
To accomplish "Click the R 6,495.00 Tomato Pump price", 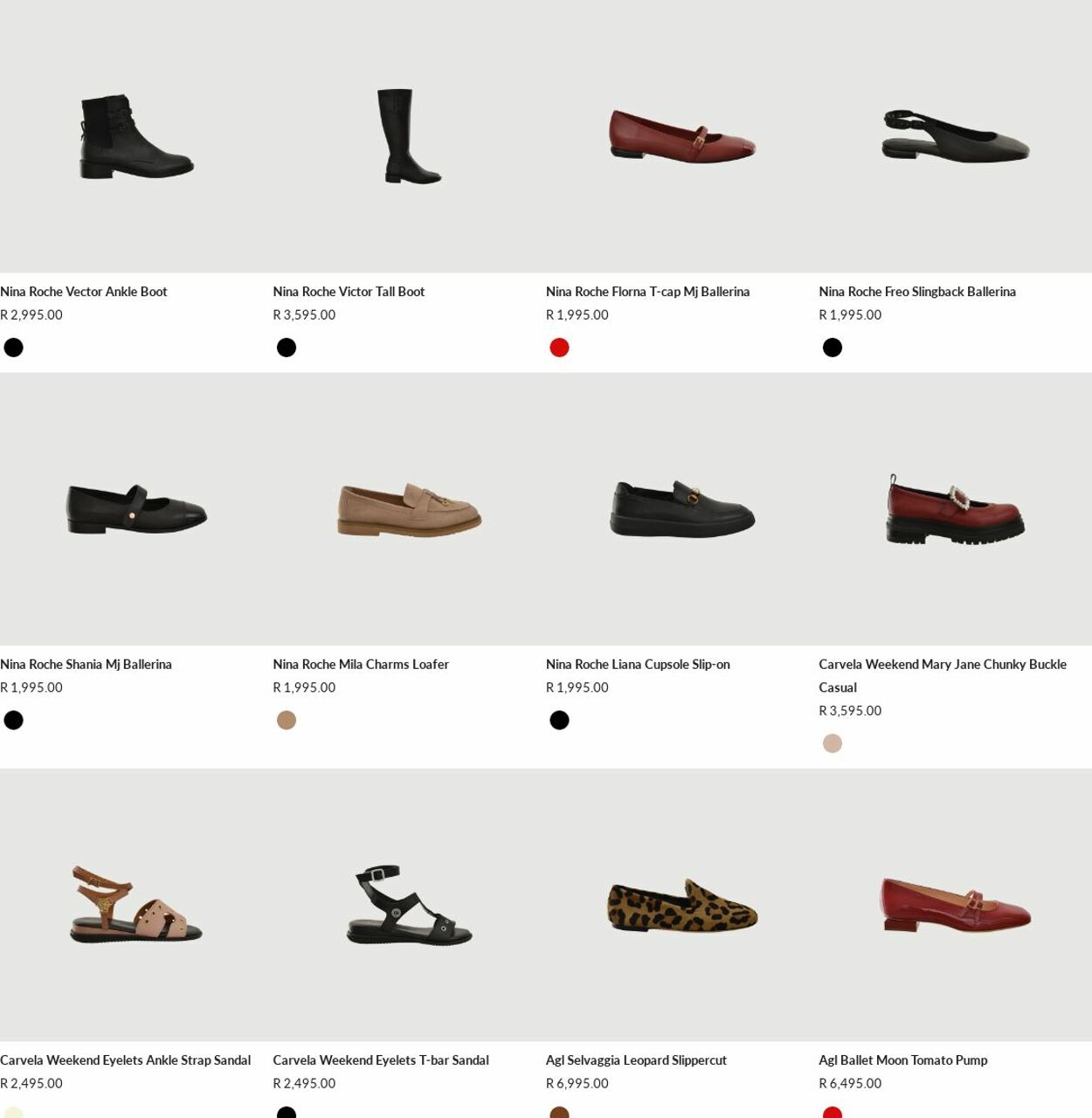I will [x=850, y=1084].
